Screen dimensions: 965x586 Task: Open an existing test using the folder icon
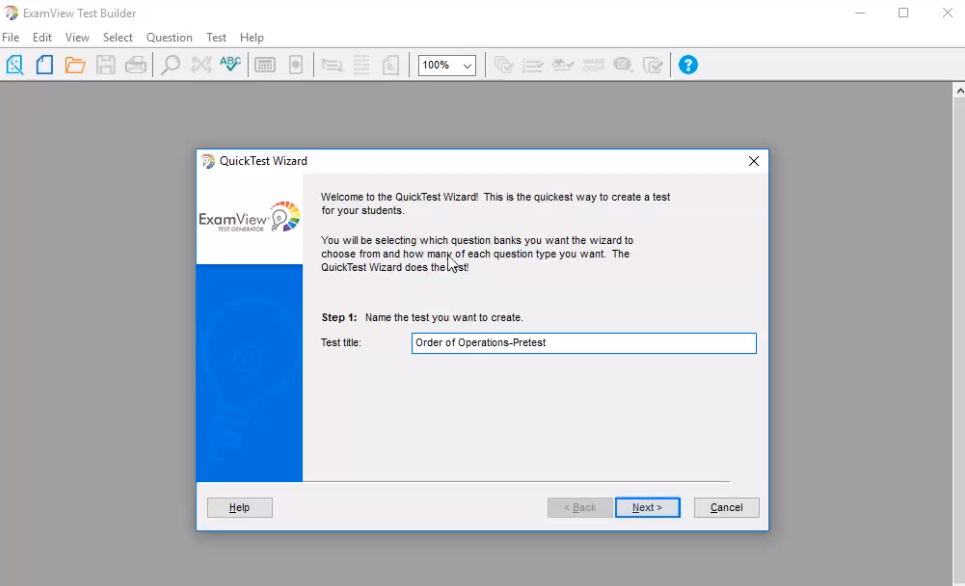coord(74,64)
